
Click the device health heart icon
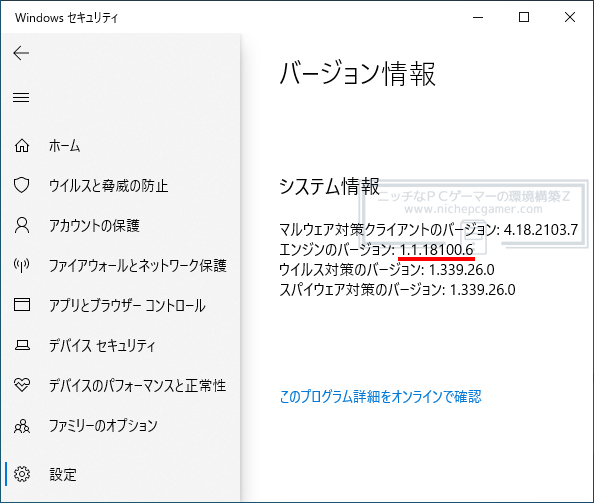22,385
